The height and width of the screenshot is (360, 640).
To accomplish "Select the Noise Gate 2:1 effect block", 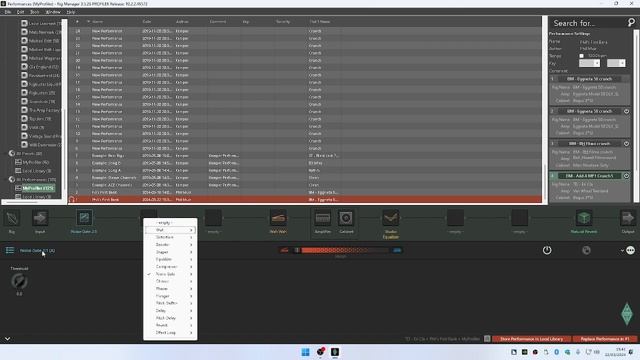I will pos(84,218).
